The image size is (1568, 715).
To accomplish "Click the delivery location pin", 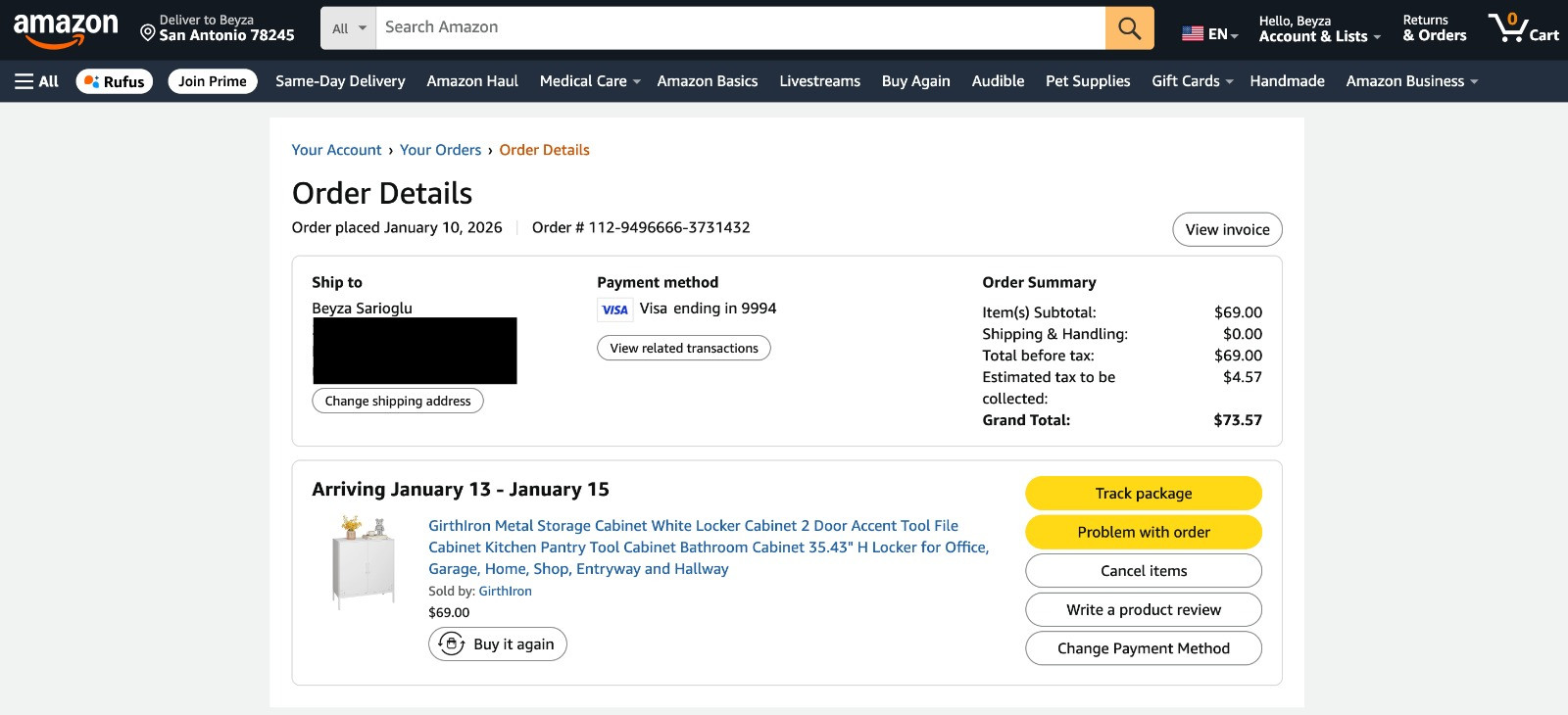I will (148, 33).
